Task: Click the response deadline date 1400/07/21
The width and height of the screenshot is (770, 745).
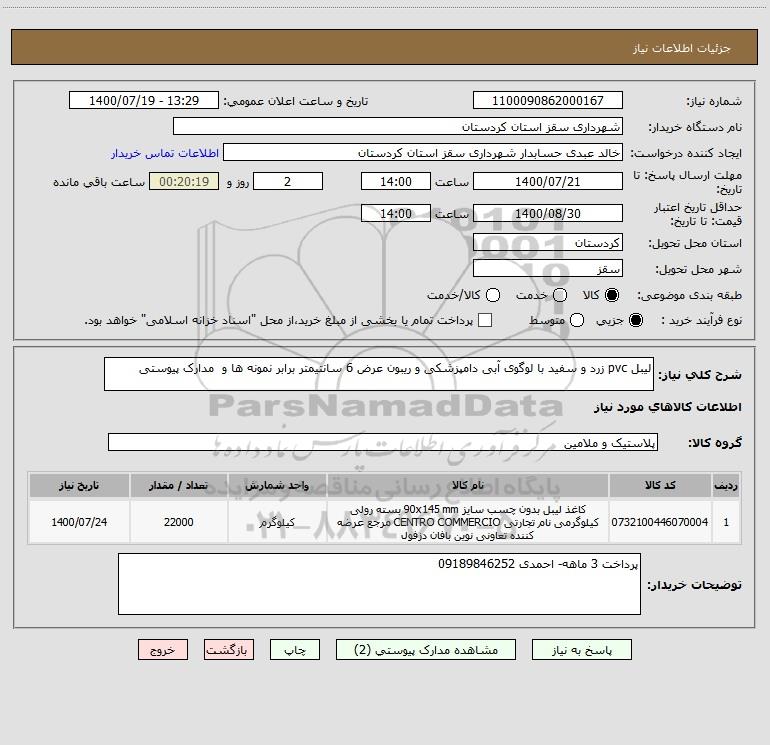Action: point(548,181)
